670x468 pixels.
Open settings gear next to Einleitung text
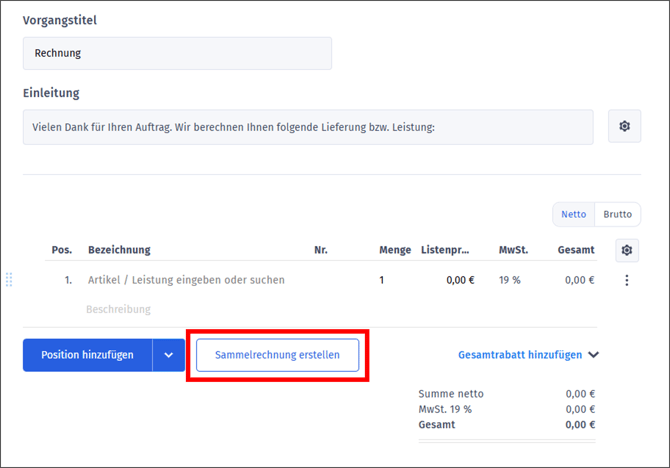(624, 127)
